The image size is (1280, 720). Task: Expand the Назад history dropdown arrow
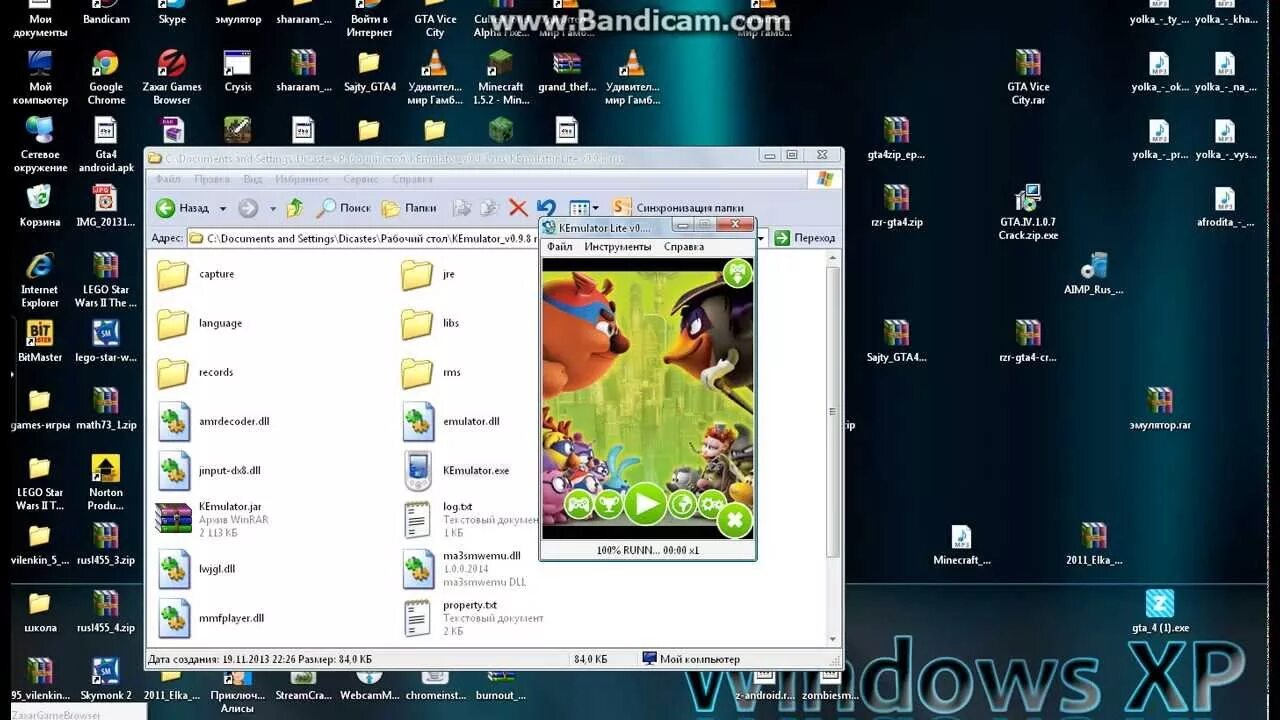click(222, 209)
